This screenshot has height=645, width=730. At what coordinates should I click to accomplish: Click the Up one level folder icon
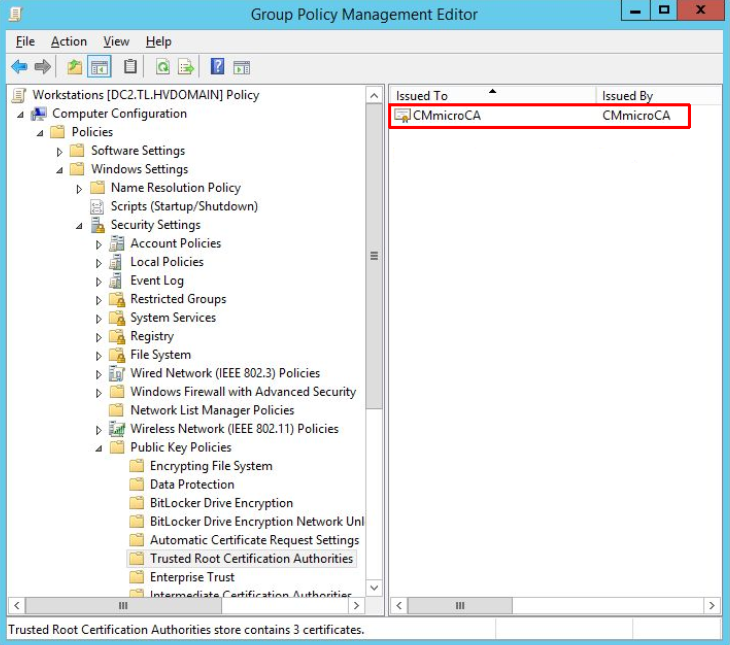74,67
